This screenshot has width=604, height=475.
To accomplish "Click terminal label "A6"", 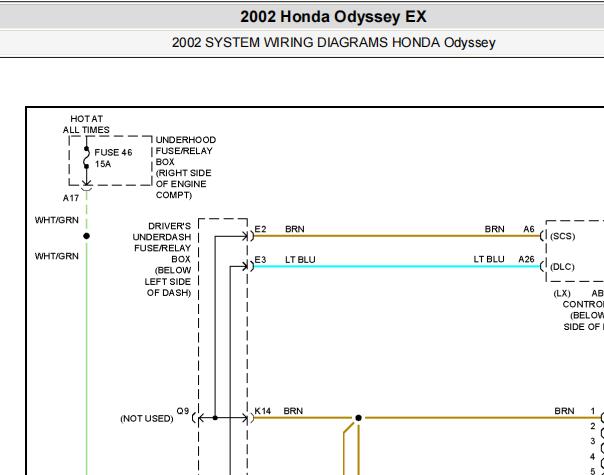I will 529,229.
